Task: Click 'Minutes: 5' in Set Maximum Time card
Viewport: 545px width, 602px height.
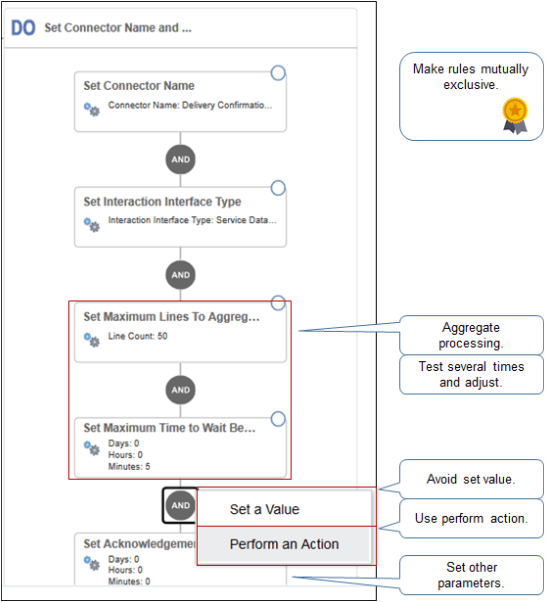Action: pyautogui.click(x=129, y=466)
